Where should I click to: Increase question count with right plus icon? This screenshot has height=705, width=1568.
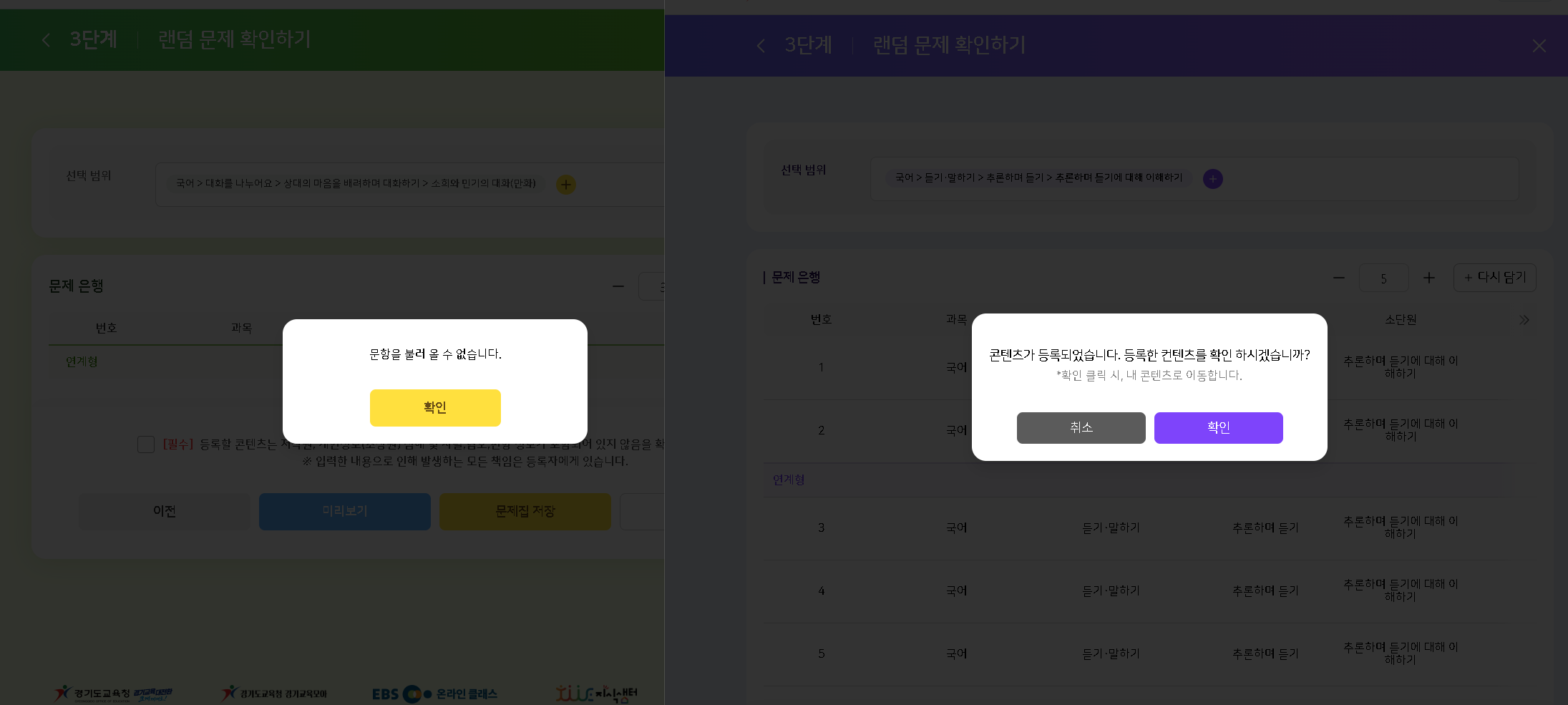[x=1428, y=278]
